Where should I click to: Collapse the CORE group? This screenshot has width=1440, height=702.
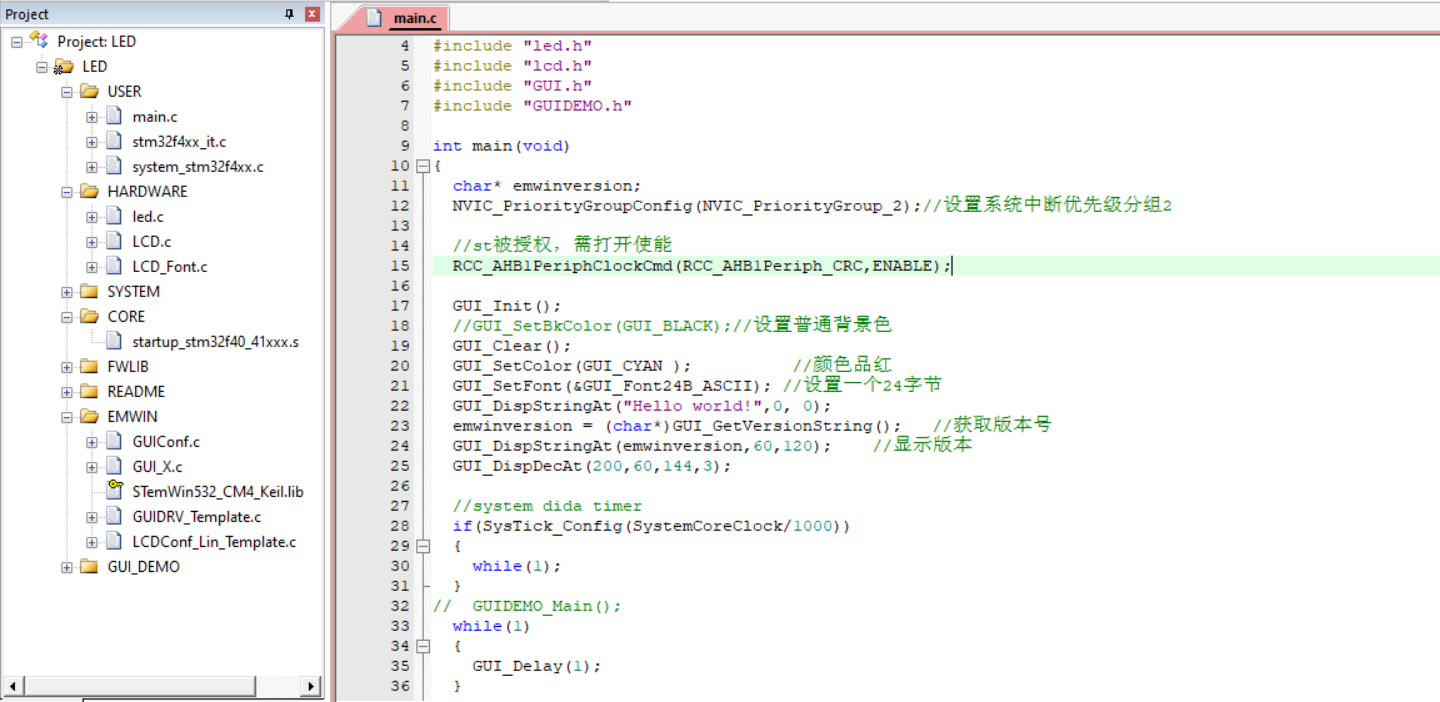click(67, 317)
